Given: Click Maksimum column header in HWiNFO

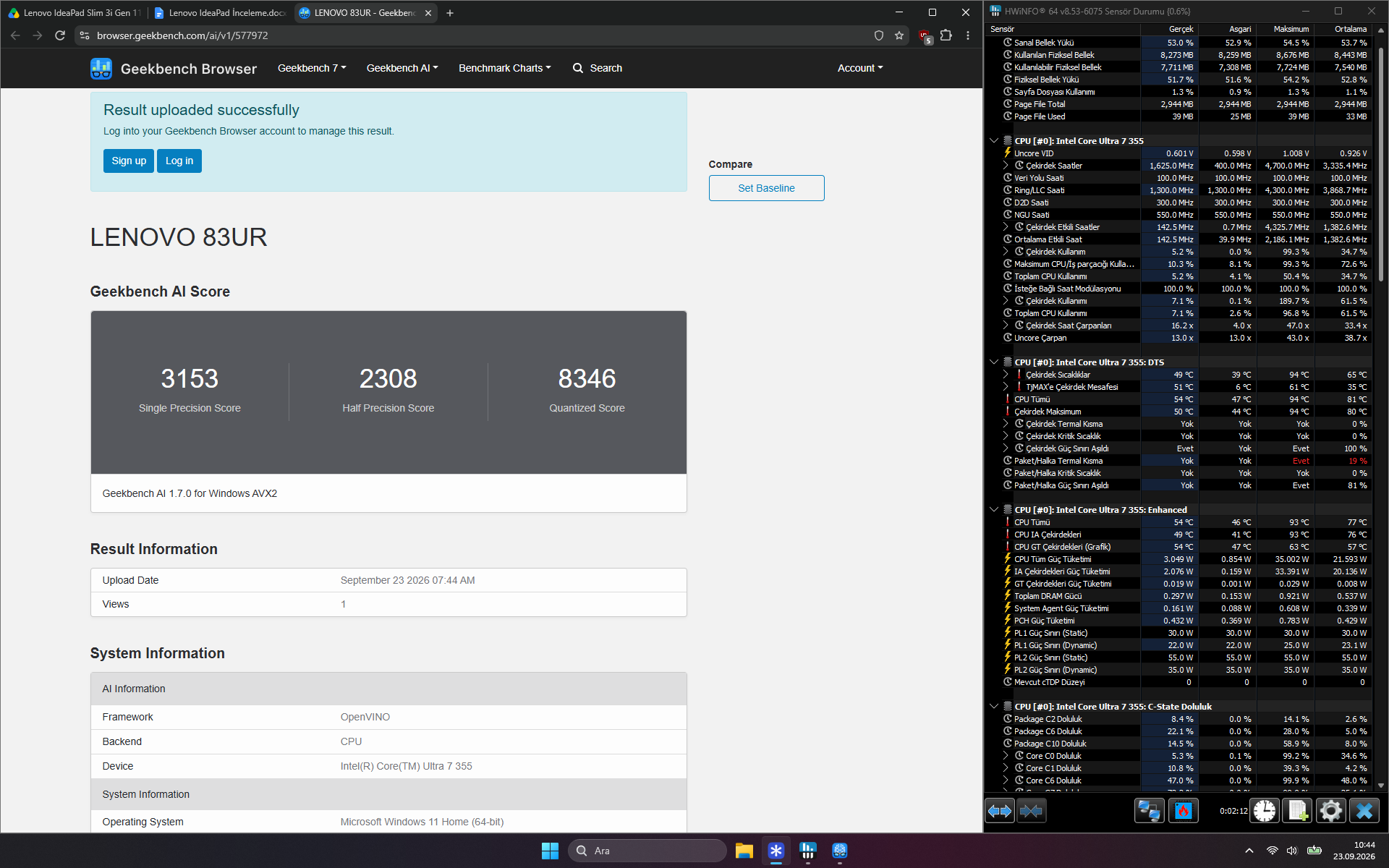Looking at the screenshot, I should pyautogui.click(x=1285, y=29).
